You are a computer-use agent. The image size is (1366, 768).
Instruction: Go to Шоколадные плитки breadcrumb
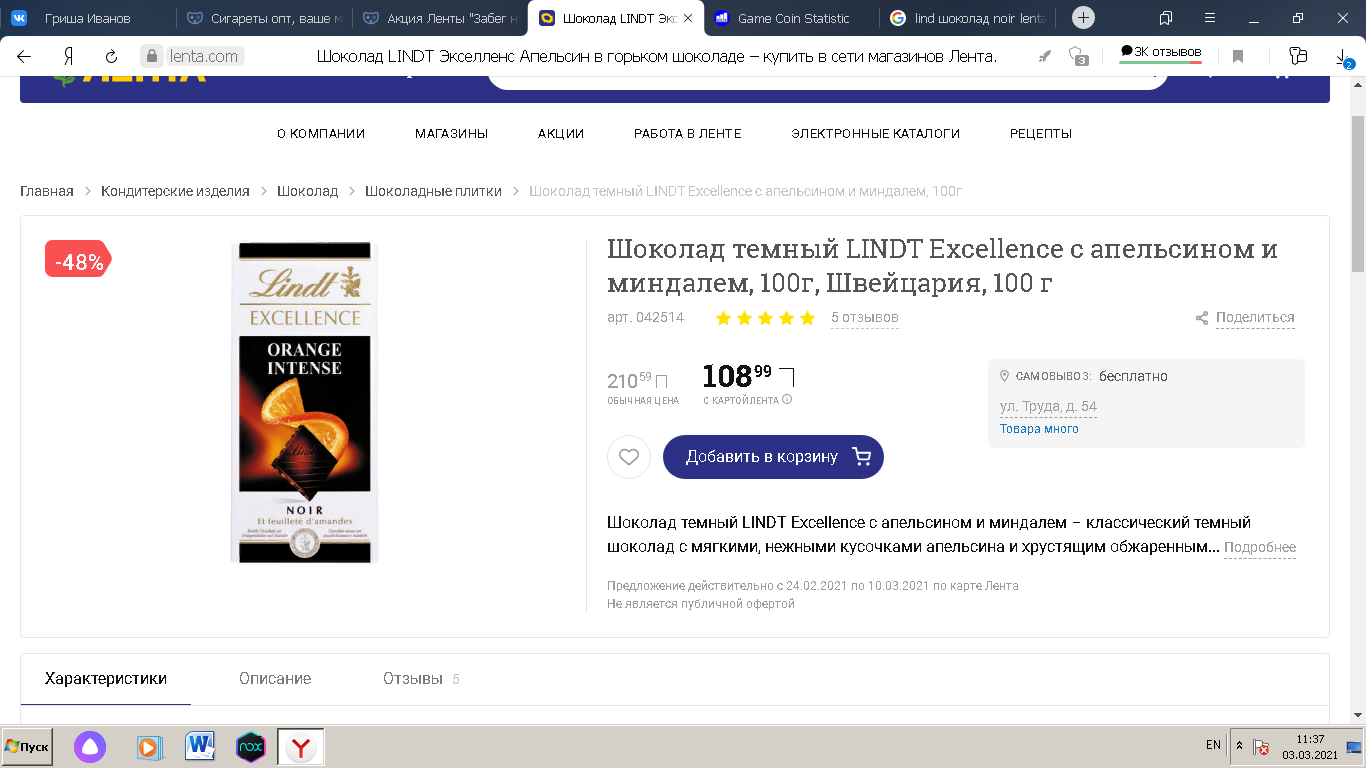433,191
